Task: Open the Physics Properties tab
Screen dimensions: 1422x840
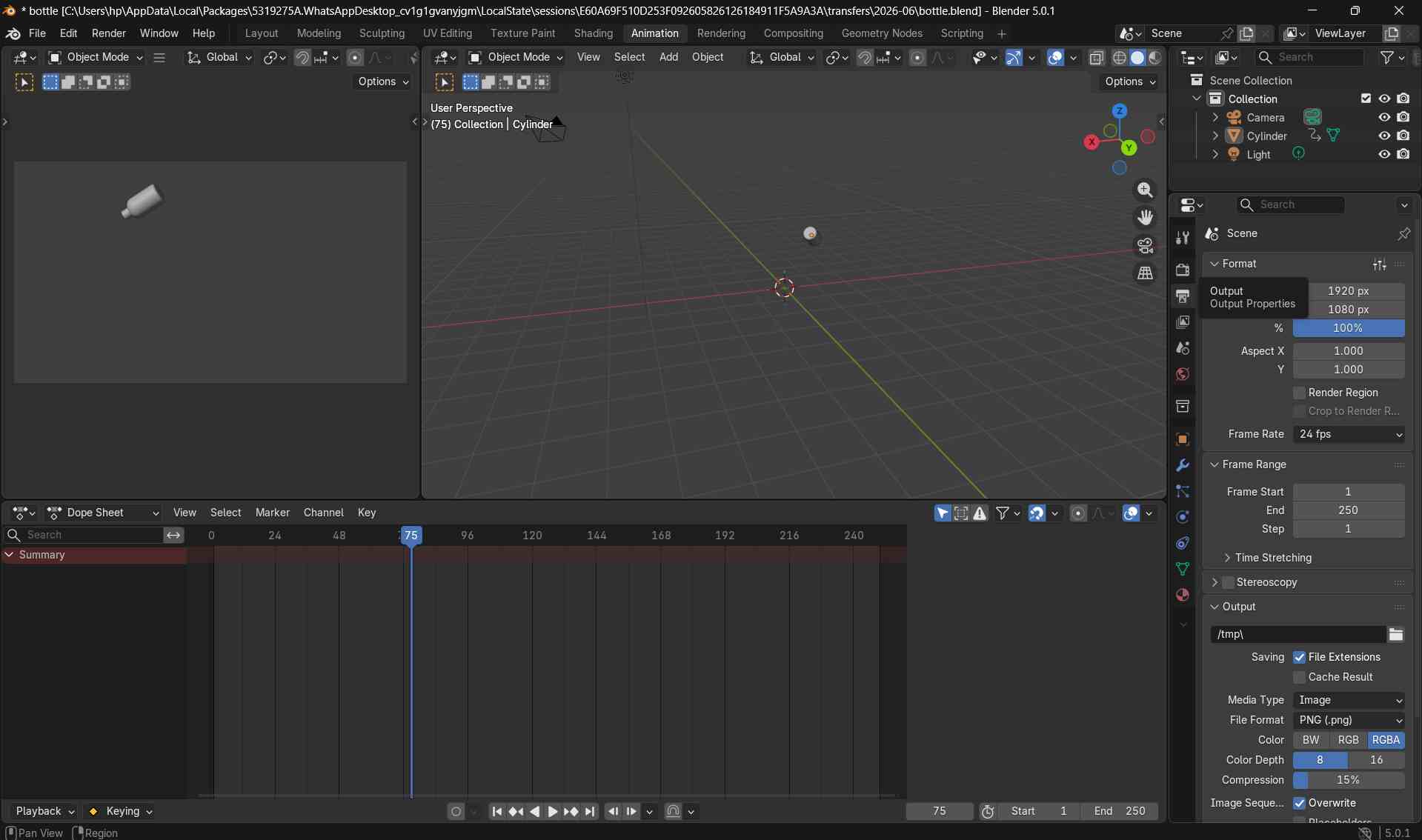Action: point(1183,516)
